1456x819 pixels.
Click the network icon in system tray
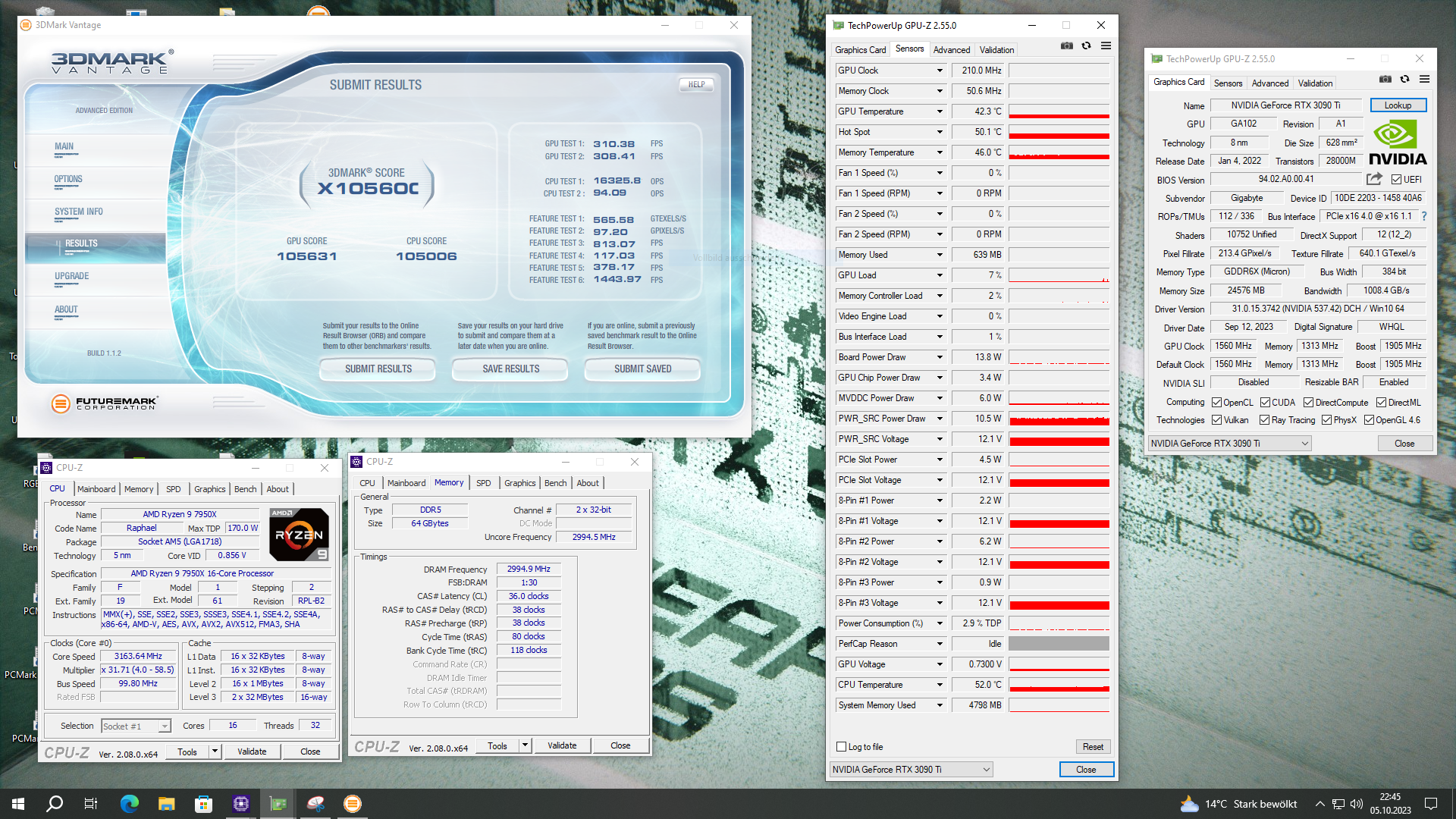tap(1338, 804)
